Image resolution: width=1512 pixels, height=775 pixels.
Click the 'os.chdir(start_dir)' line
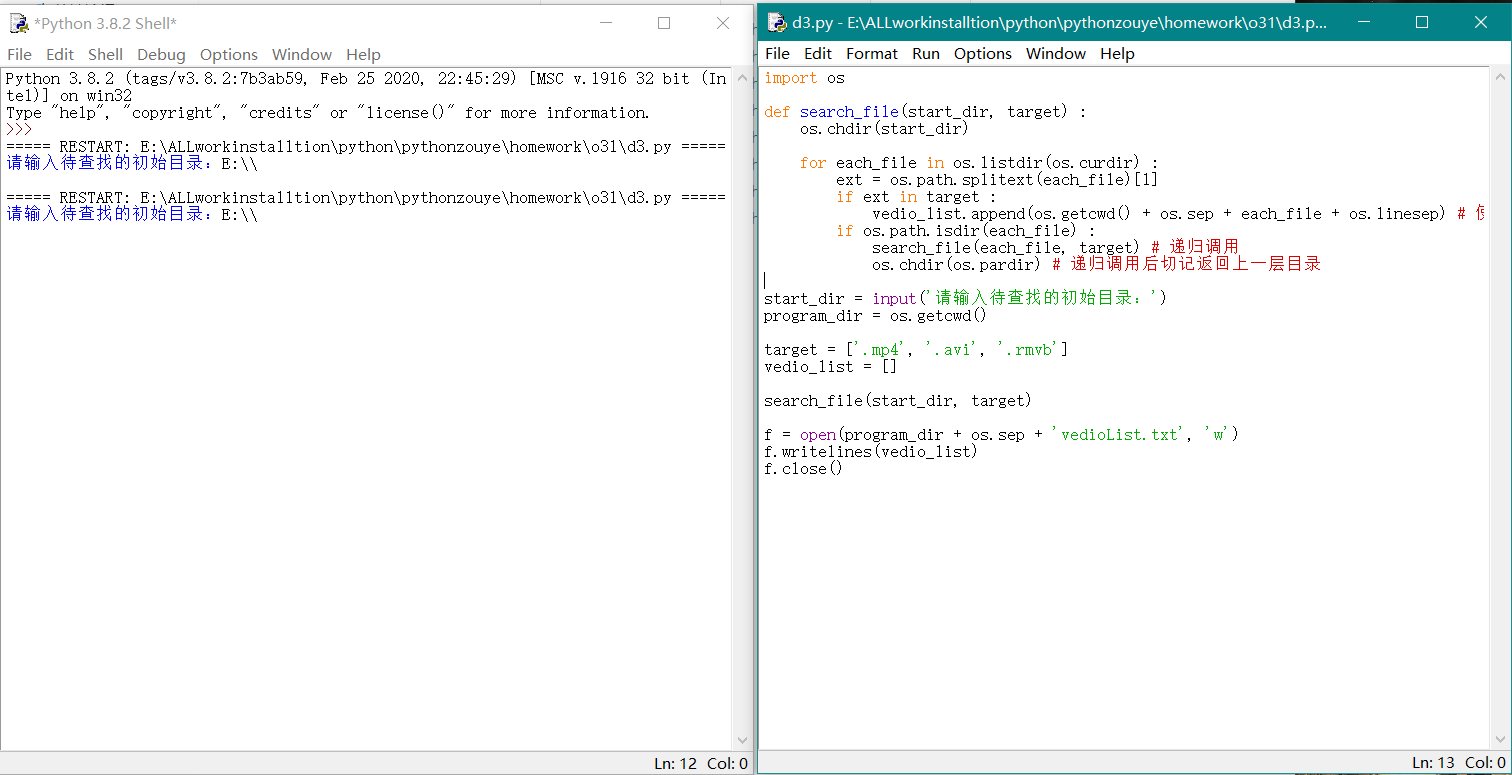(x=884, y=129)
